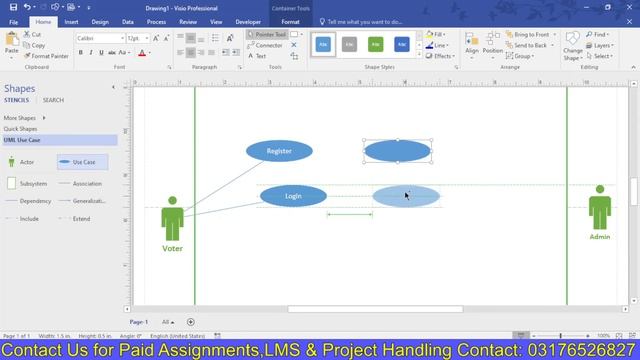Undo the last action
The height and width of the screenshot is (360, 640).
click(27, 7)
